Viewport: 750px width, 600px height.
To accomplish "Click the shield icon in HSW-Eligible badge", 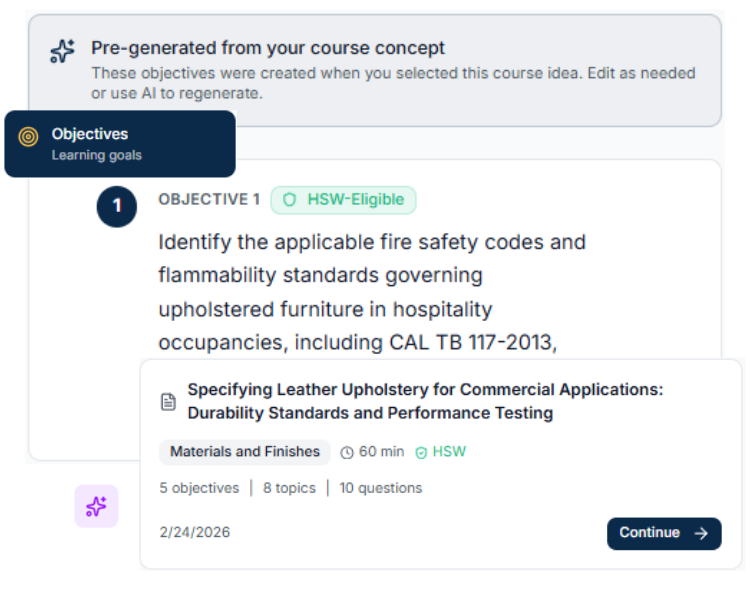I will [x=290, y=200].
